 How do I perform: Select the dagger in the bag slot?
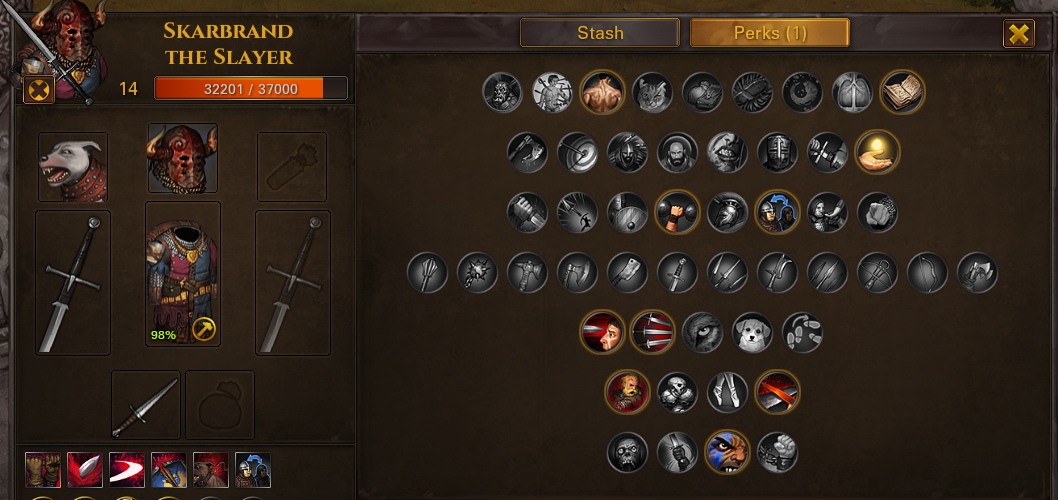146,405
